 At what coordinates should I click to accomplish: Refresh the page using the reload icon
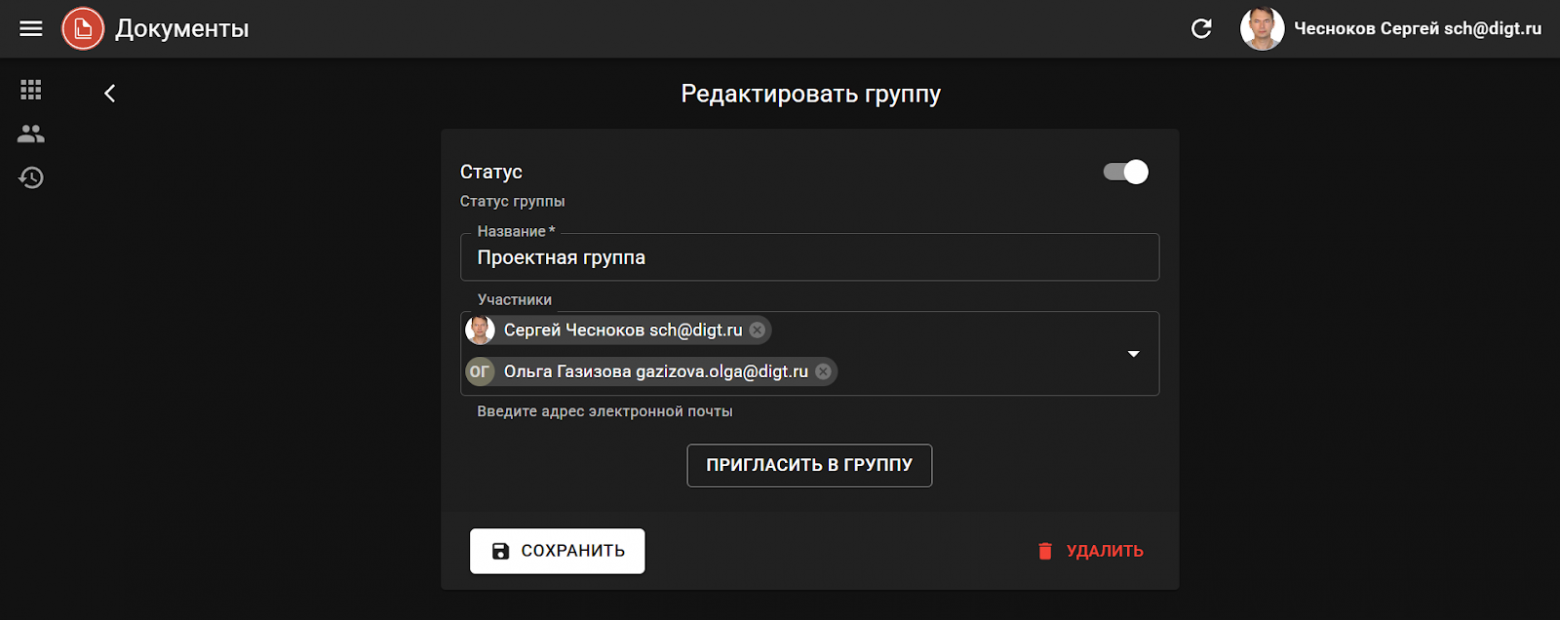[x=1200, y=28]
